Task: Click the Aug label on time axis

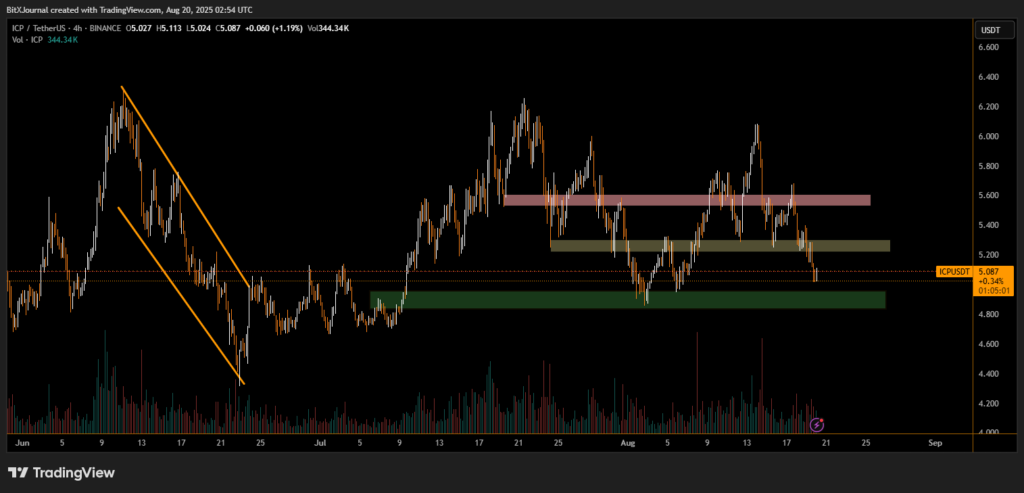Action: [627, 441]
